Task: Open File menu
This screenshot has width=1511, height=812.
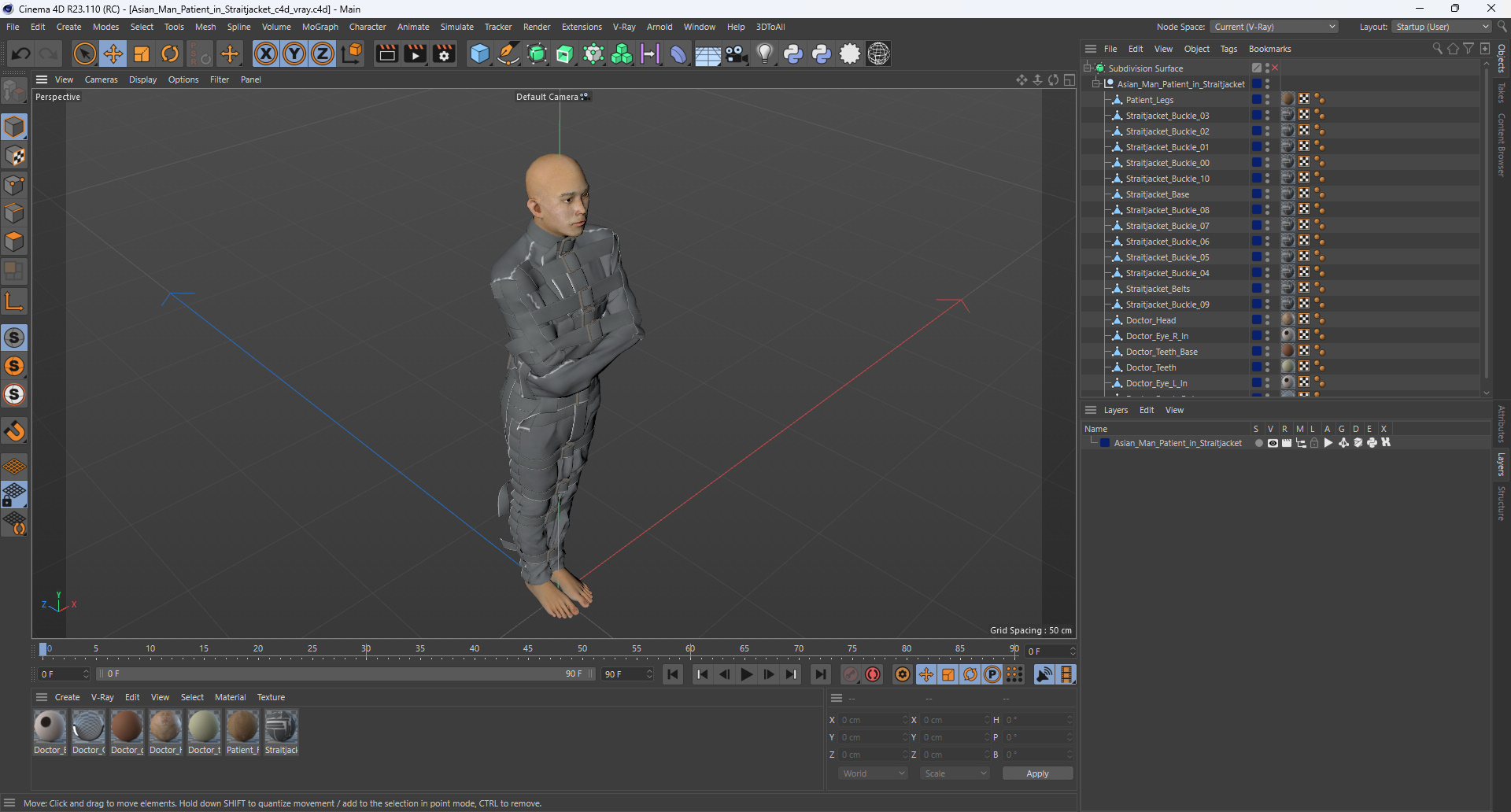Action: tap(13, 27)
